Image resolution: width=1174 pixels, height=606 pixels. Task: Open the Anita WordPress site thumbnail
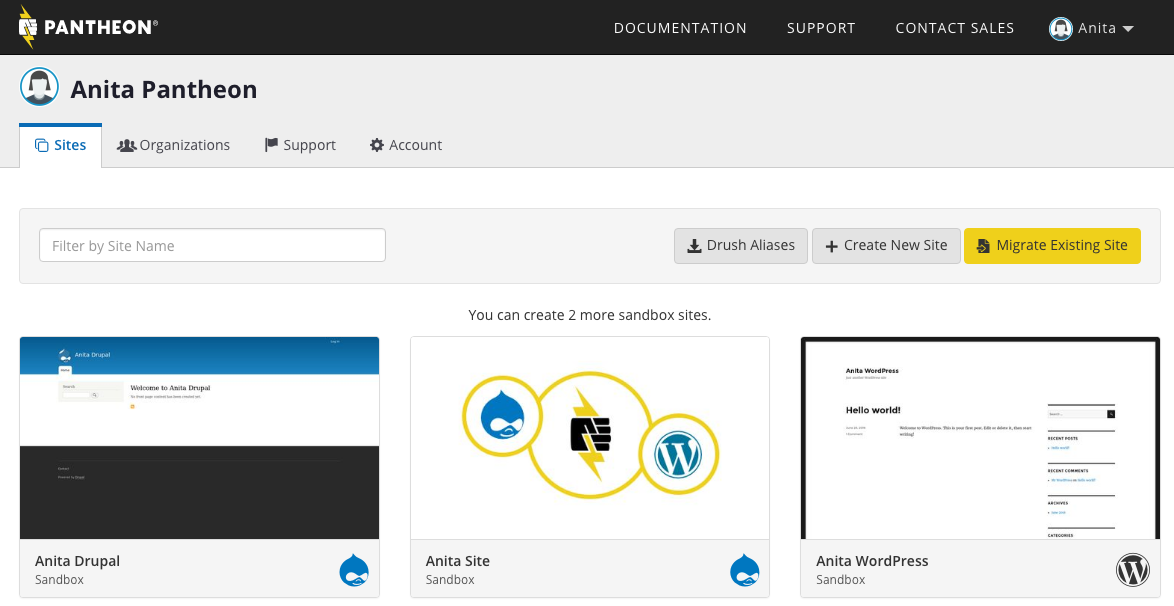[x=980, y=438]
